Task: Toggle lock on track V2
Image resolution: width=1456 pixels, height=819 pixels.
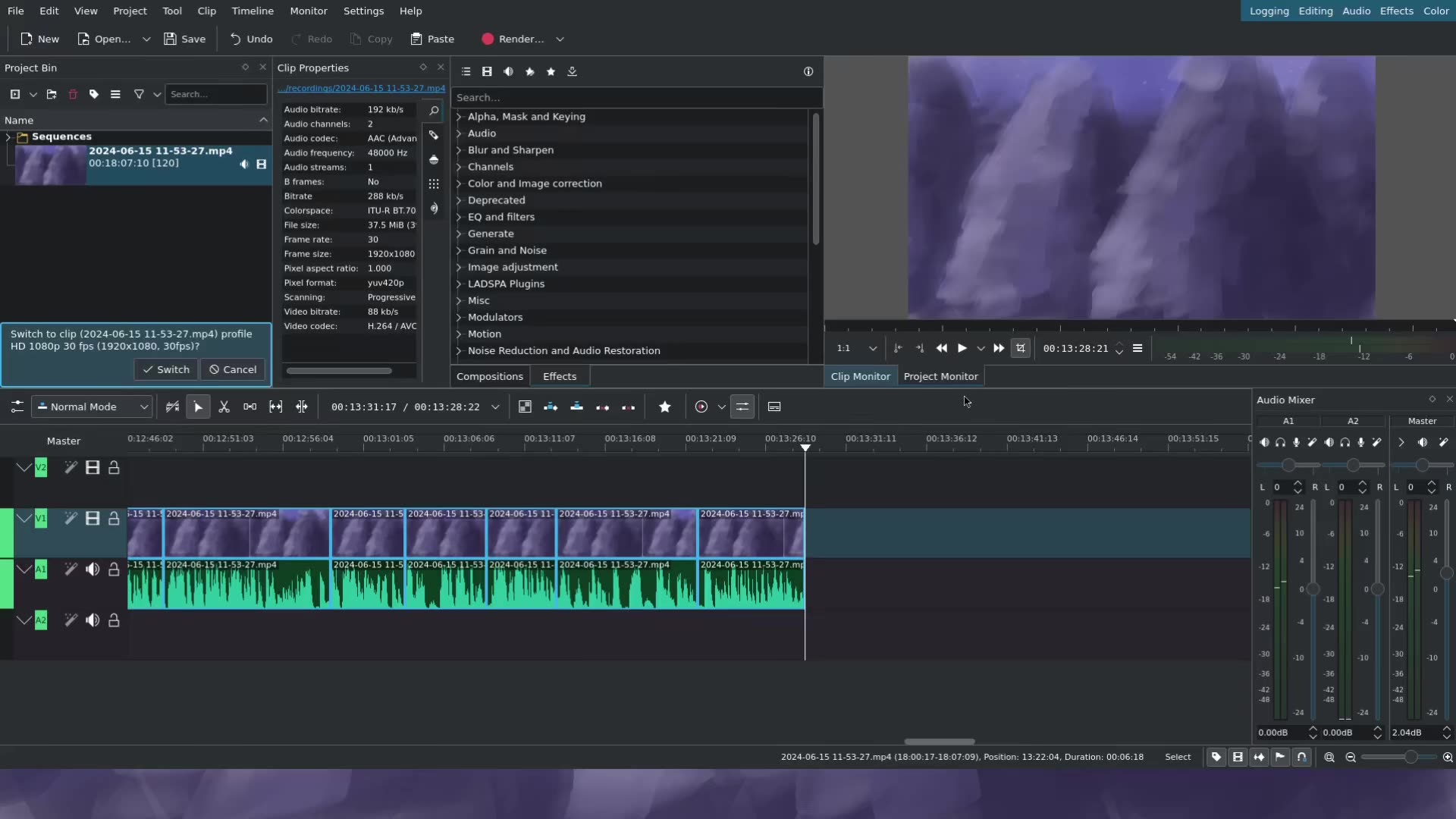Action: pyautogui.click(x=114, y=468)
